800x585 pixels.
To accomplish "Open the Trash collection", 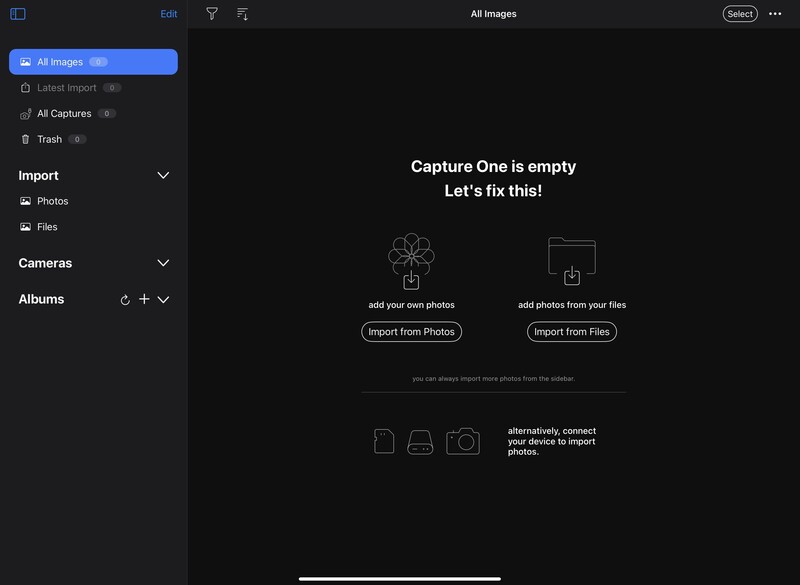I will coord(93,139).
